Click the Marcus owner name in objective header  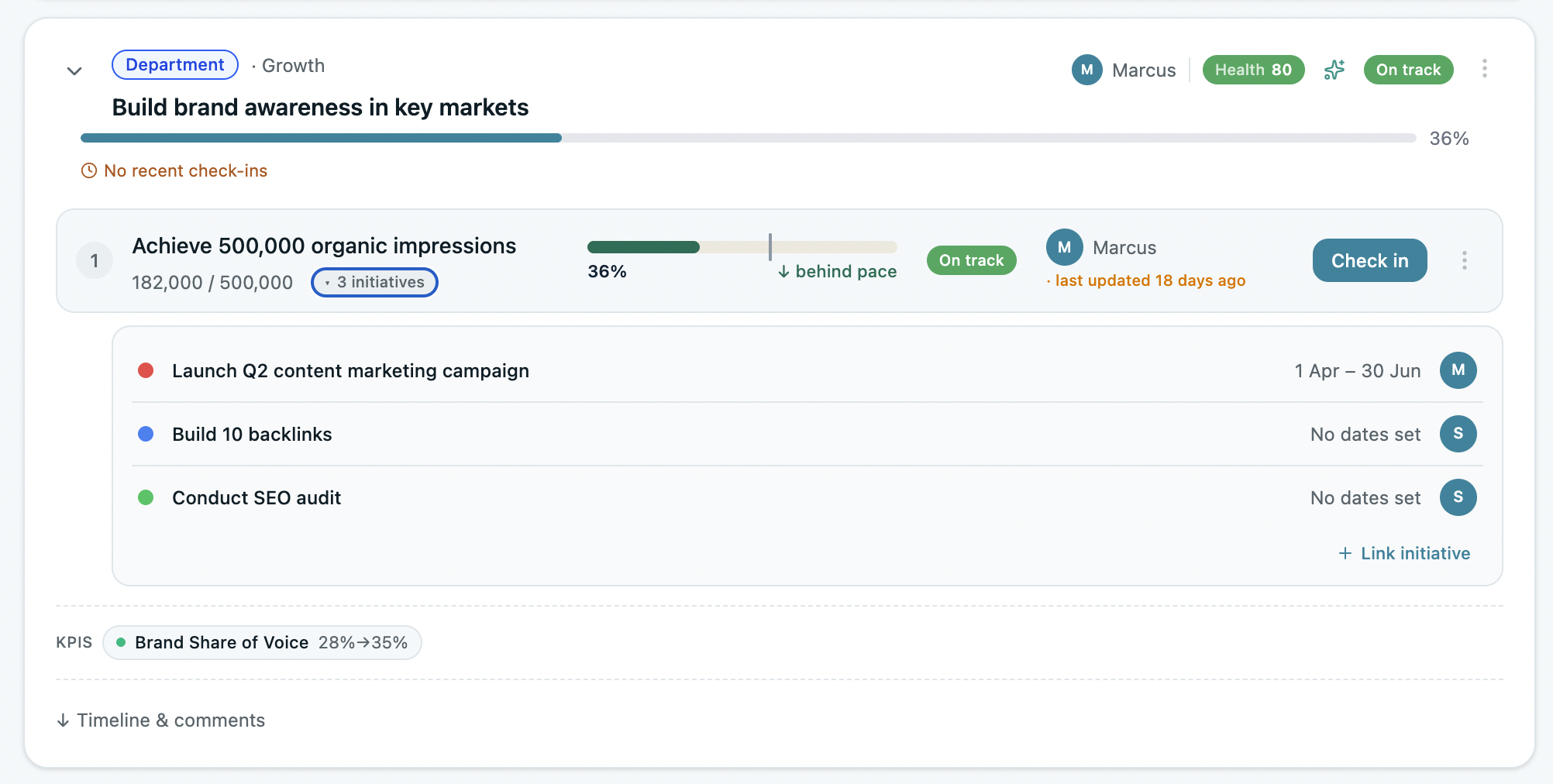[1144, 70]
